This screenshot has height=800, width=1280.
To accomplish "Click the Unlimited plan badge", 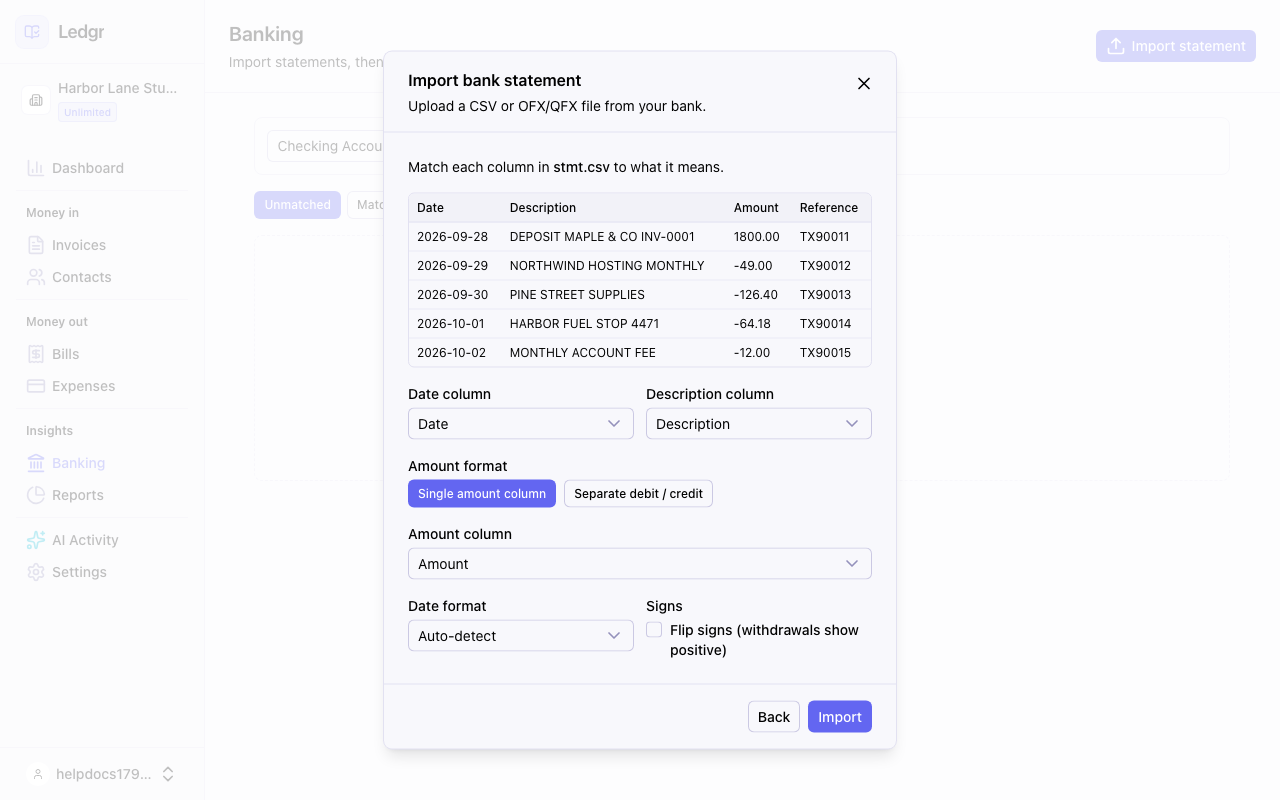I will click(87, 112).
